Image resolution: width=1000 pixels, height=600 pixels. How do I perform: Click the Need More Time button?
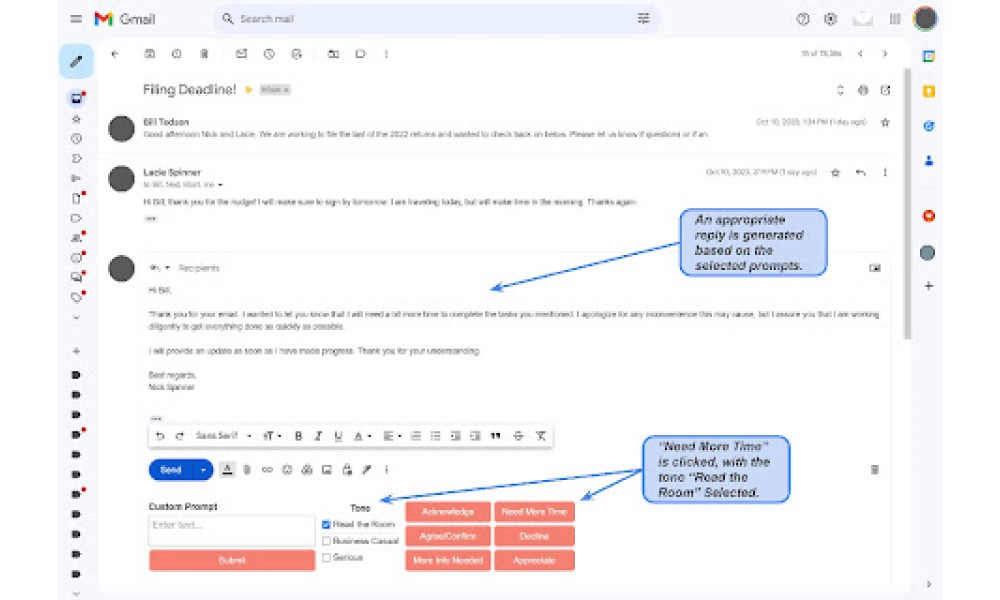point(534,512)
